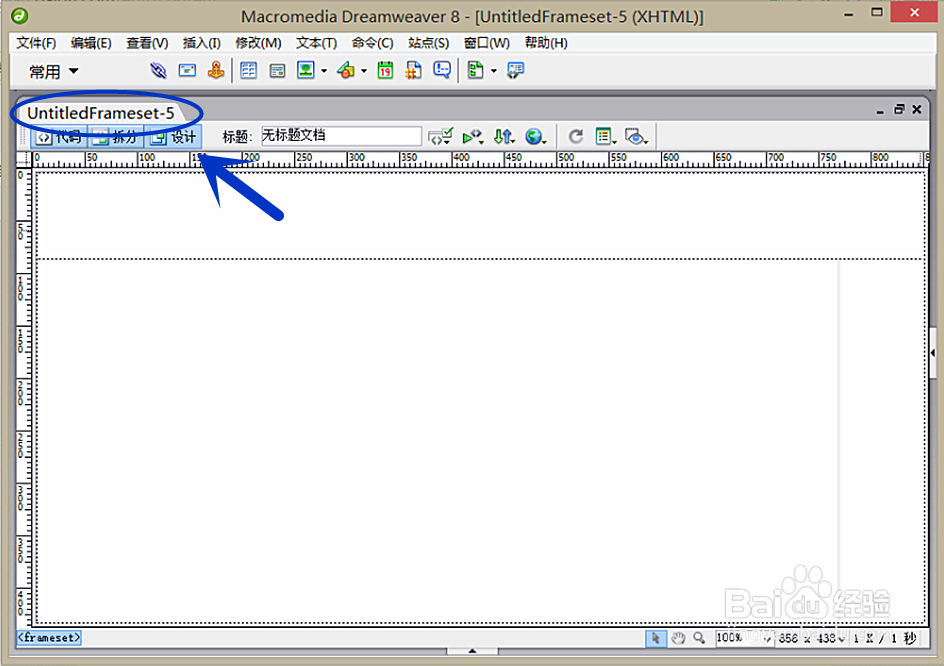Click the Media insert icon
This screenshot has width=944, height=666.
[x=346, y=70]
